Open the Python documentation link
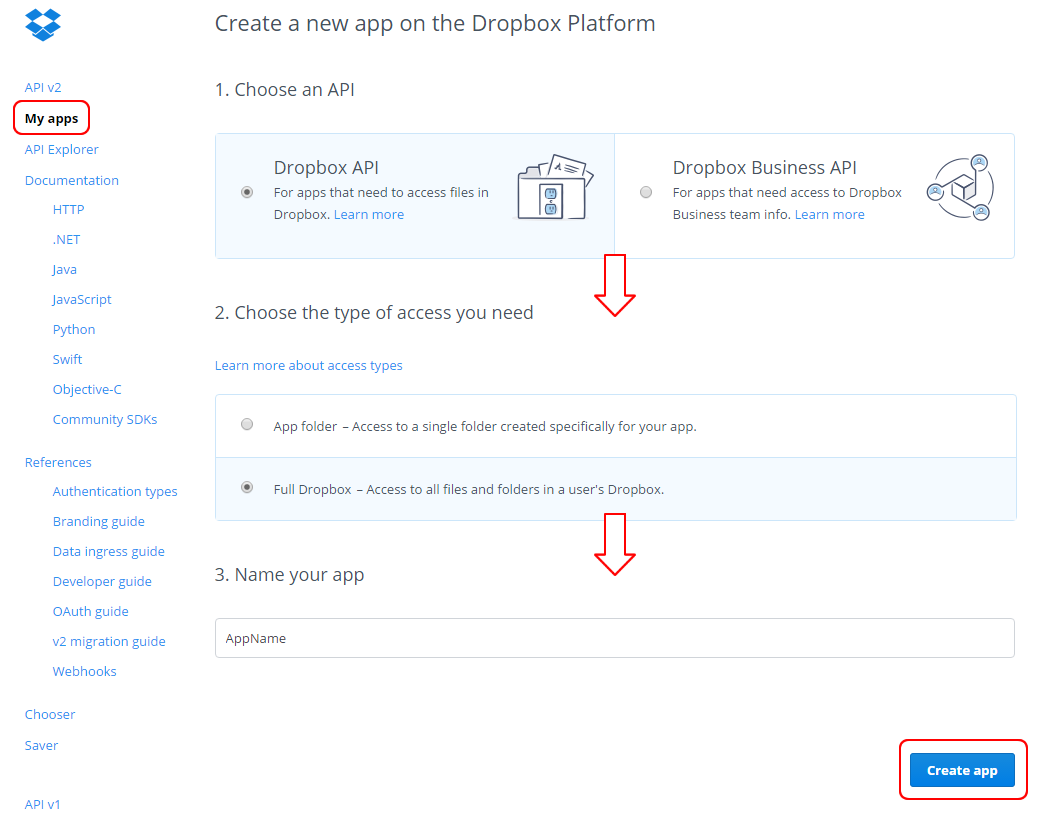Screen dimensions: 1044x828 pos(74,329)
